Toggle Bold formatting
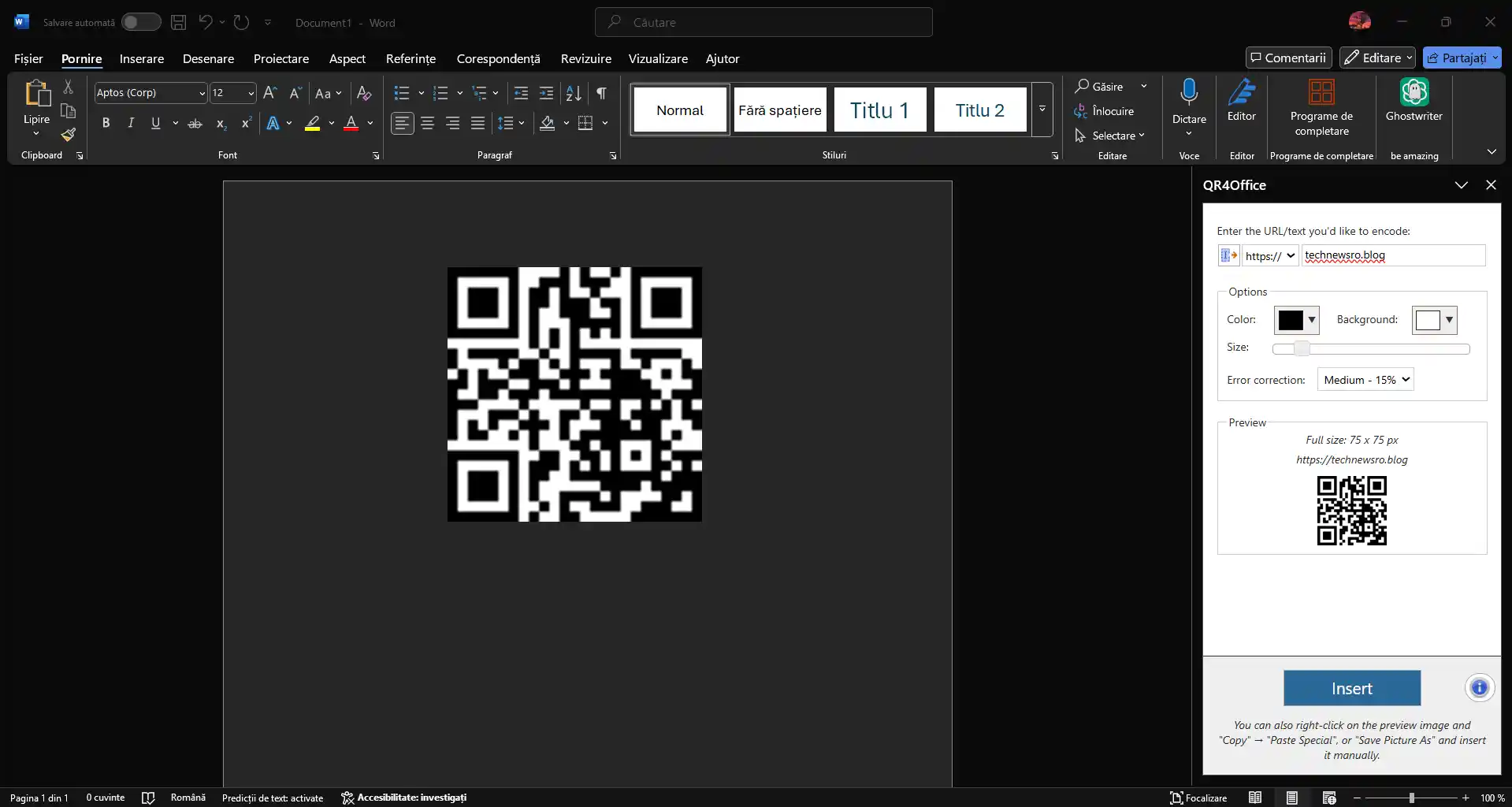Screen dimensions: 1512x807 (x=106, y=123)
